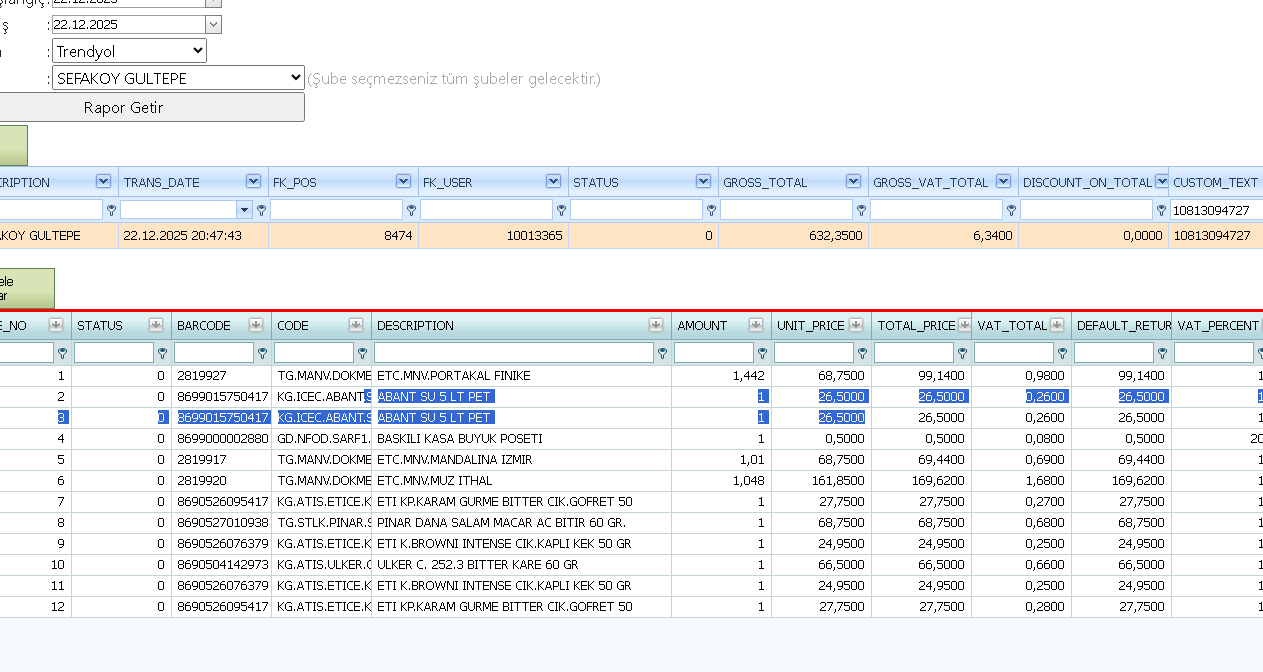Image resolution: width=1263 pixels, height=672 pixels.
Task: Click filter icon under AMOUNT column
Action: tap(762, 353)
